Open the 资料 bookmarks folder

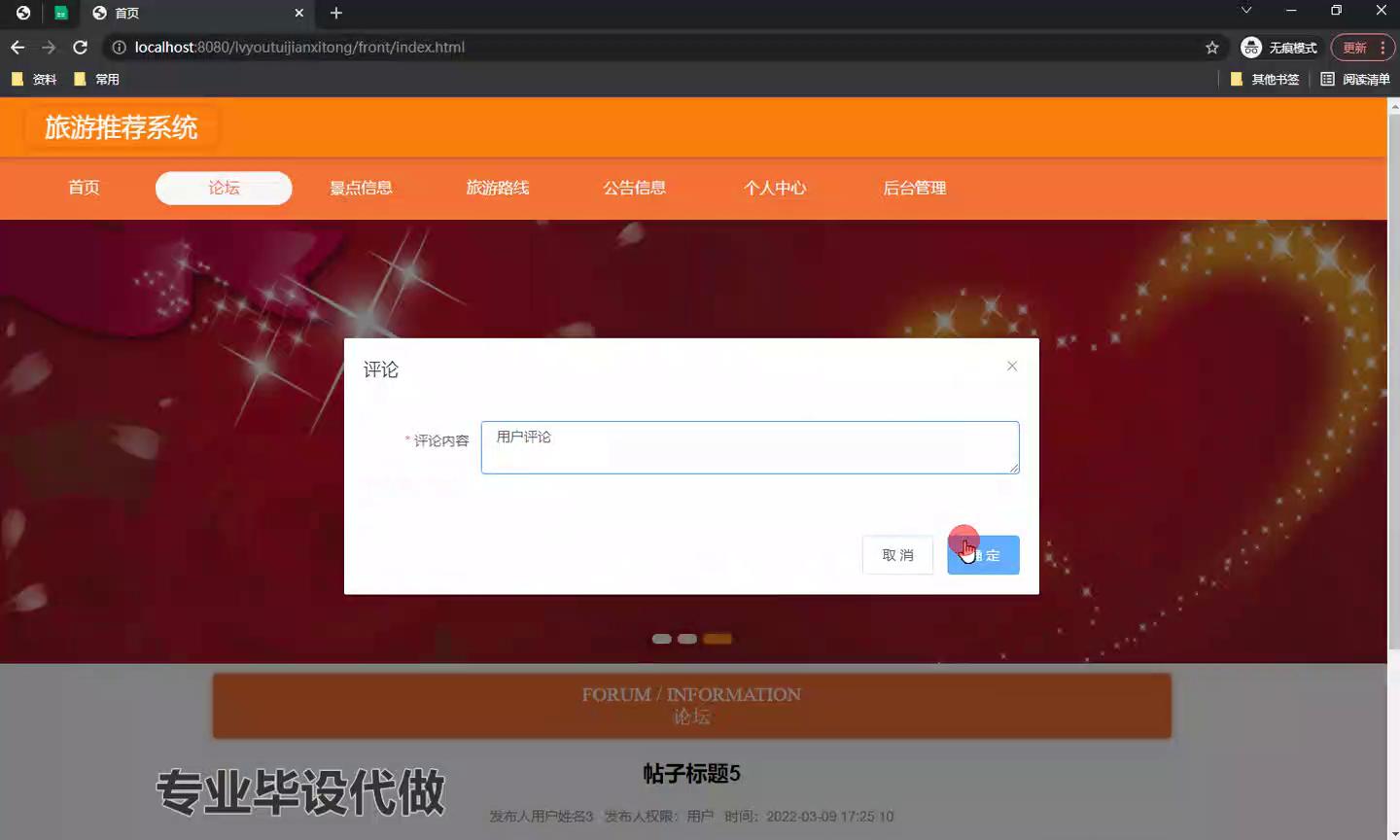coord(34,80)
